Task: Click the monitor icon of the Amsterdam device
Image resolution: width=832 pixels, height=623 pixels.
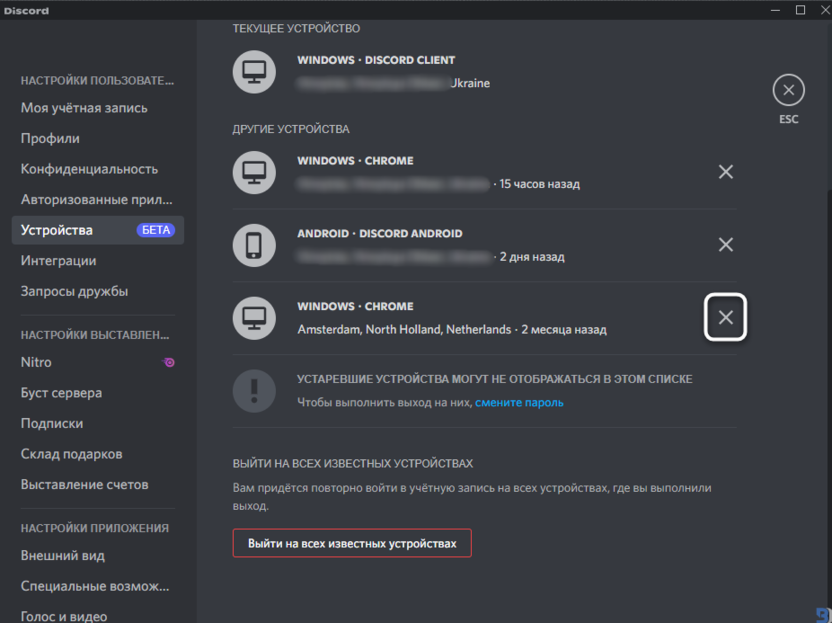Action: click(x=254, y=318)
